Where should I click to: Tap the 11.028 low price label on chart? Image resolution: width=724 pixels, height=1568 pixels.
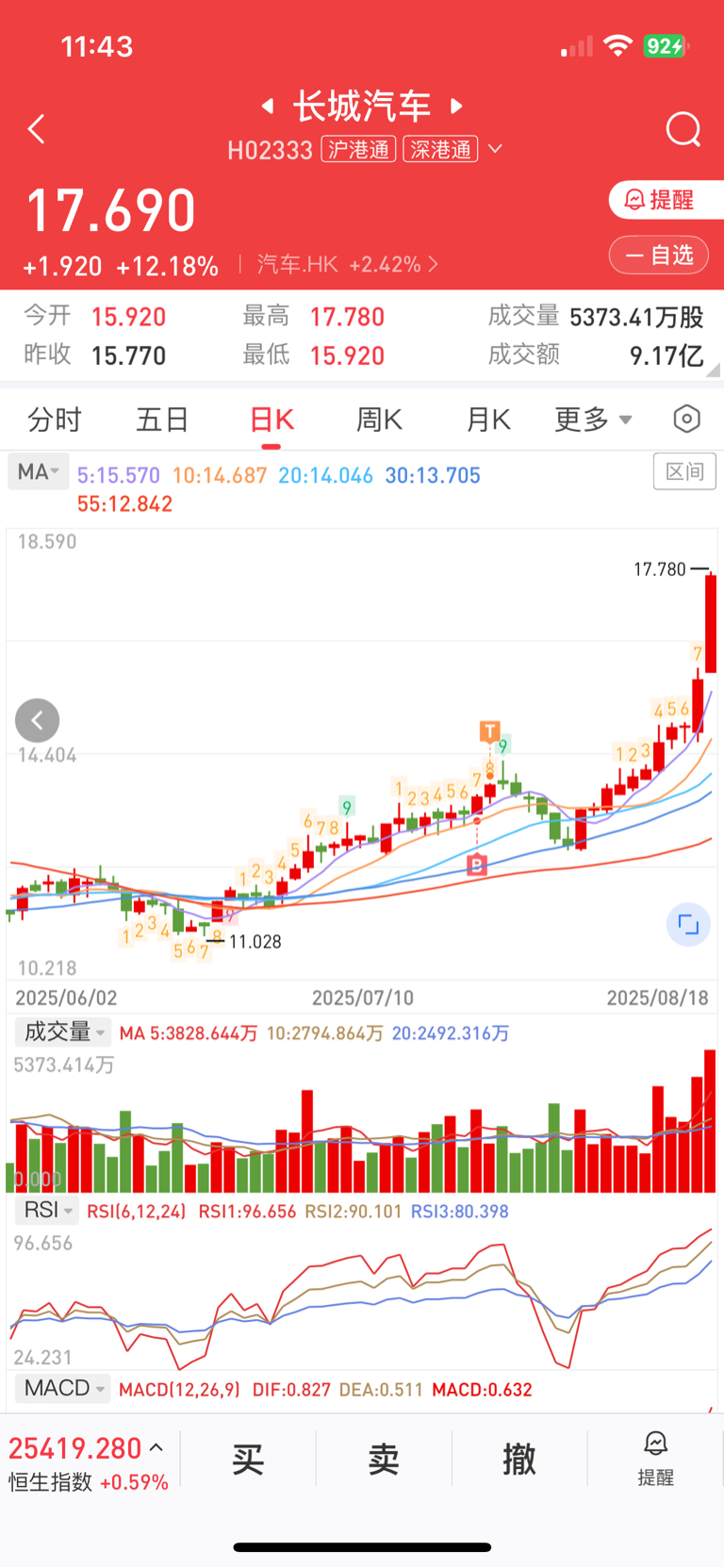(255, 942)
